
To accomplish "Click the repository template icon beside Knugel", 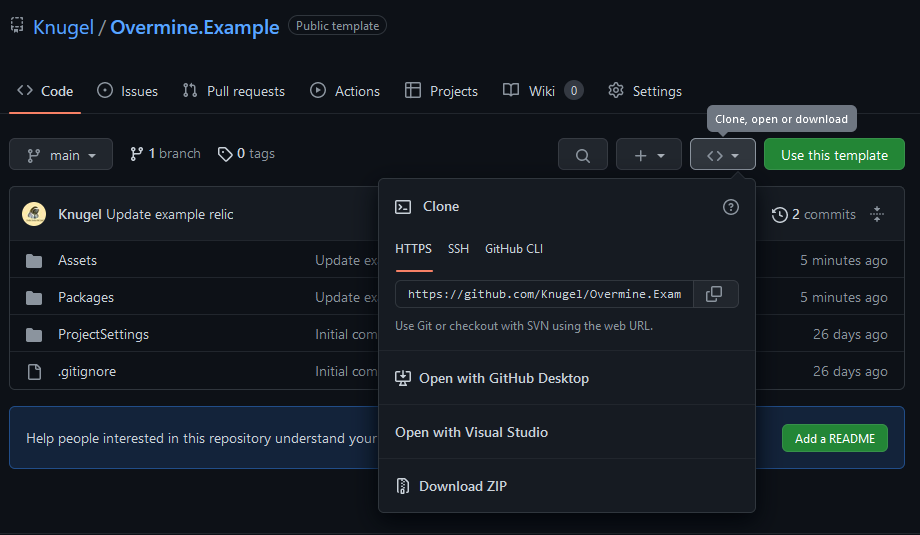I will pyautogui.click(x=17, y=25).
